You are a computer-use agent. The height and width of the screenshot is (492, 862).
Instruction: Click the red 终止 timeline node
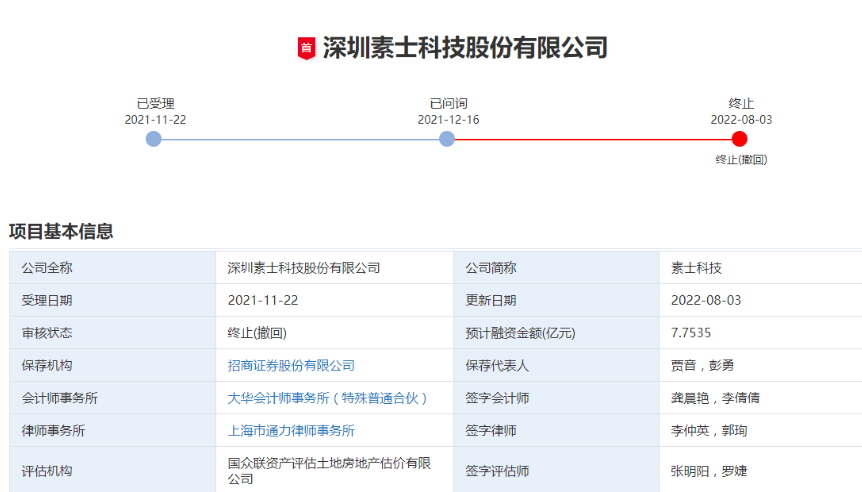[x=739, y=139]
